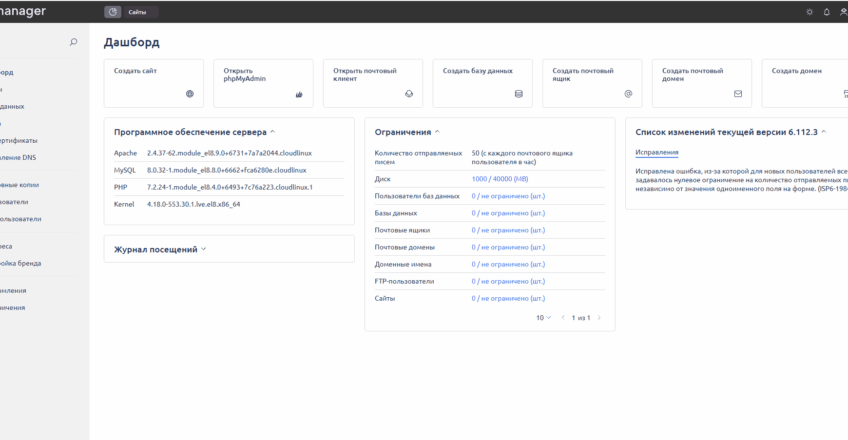This screenshot has width=848, height=440.
Task: Open the rows-per-page 10 dropdown
Action: pos(543,318)
